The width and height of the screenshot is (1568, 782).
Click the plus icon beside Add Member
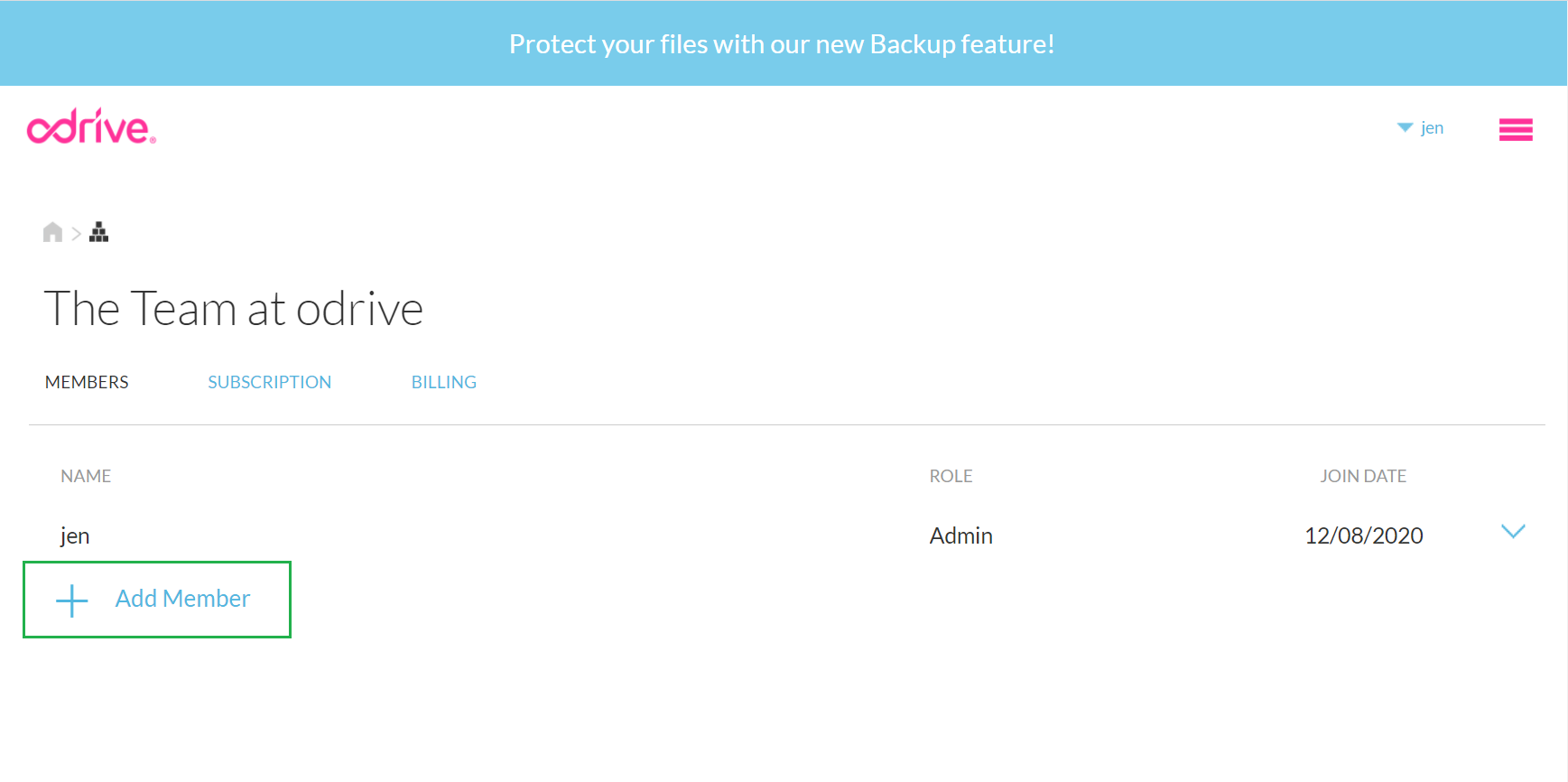pos(72,600)
